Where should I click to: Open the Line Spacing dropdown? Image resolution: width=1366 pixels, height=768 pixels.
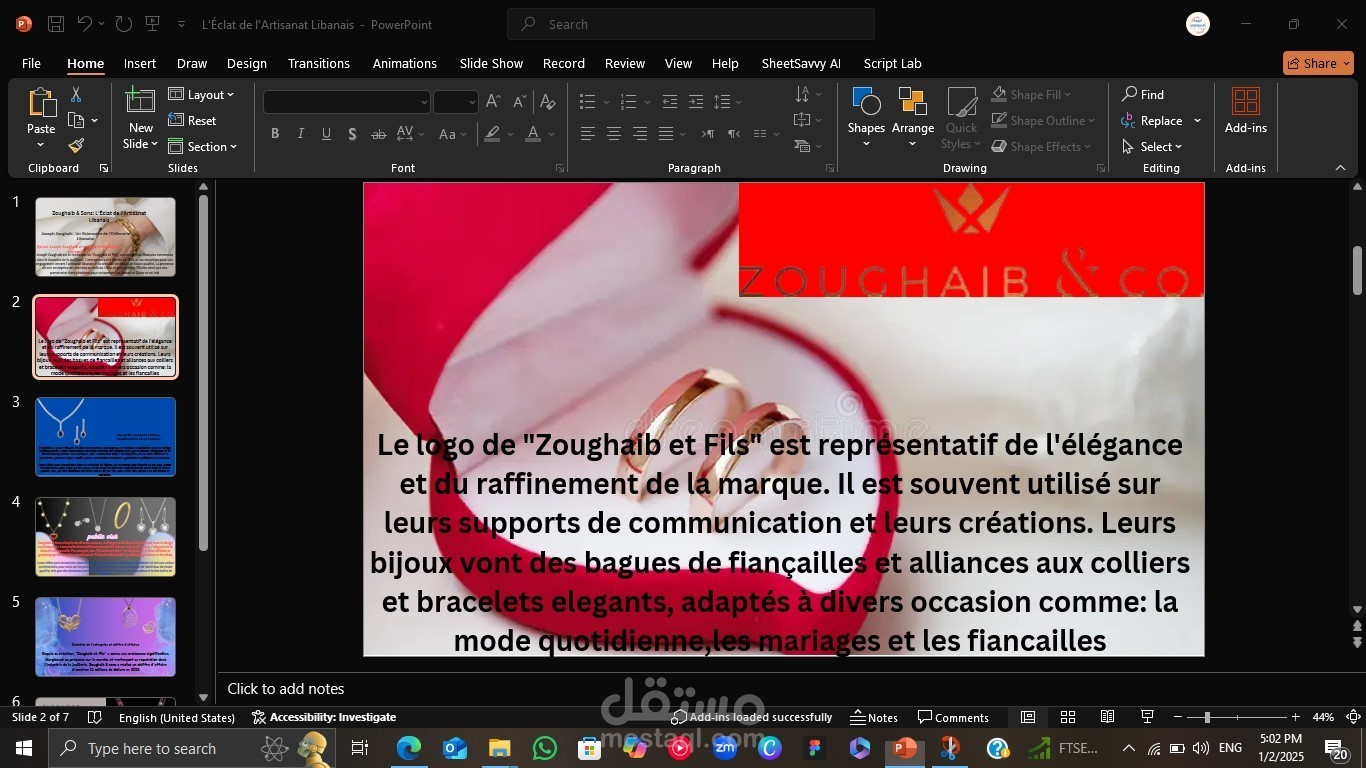click(726, 102)
